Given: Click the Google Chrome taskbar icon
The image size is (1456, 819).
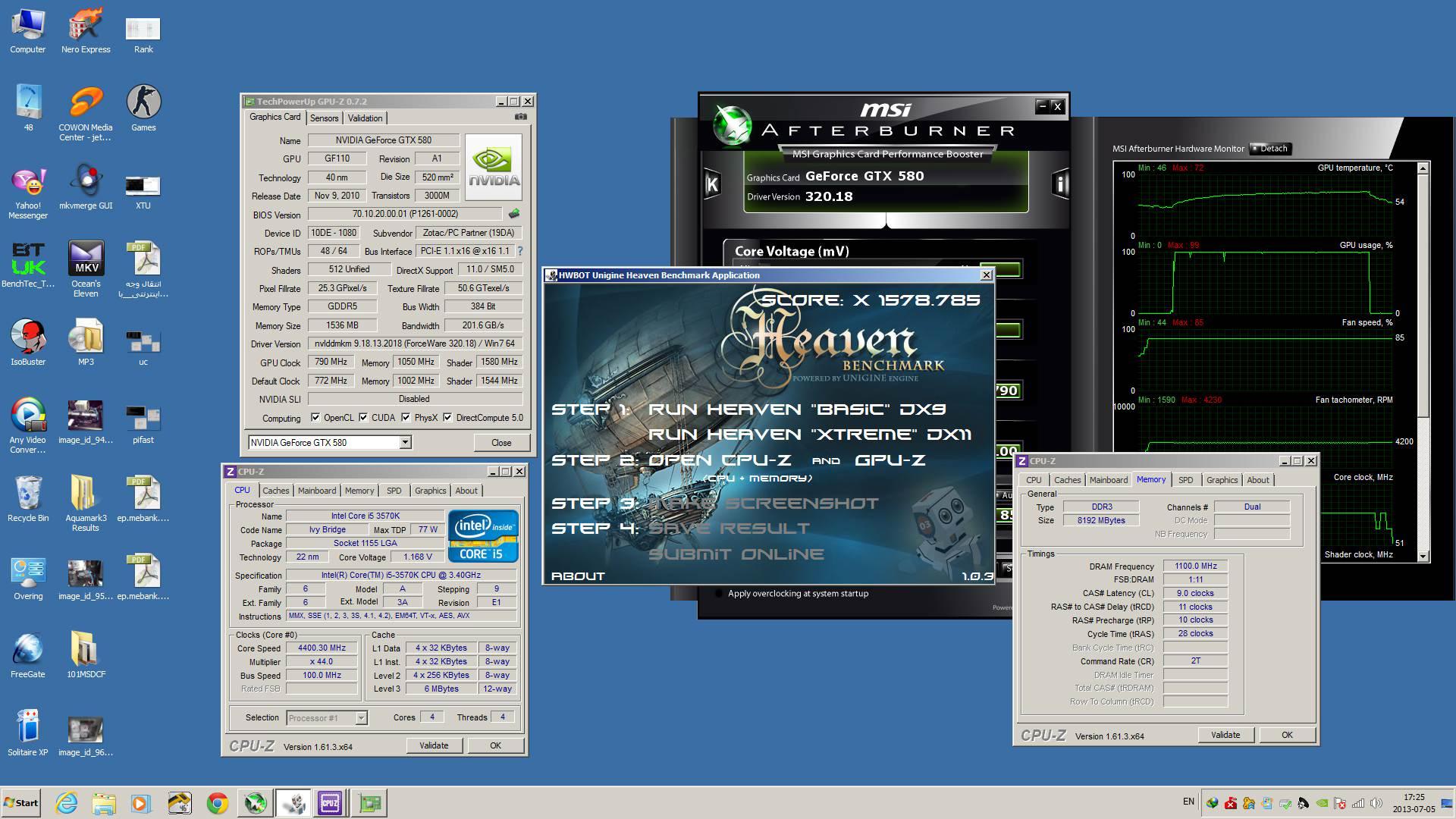Looking at the screenshot, I should click(x=218, y=803).
